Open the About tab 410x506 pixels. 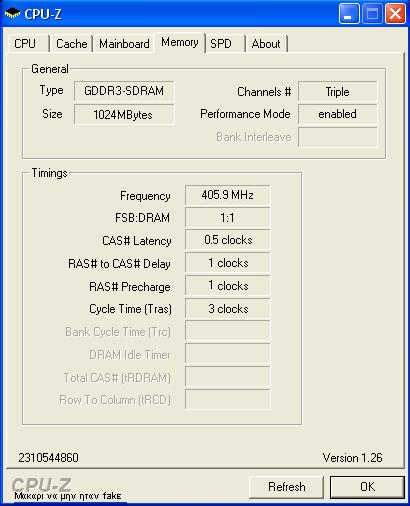(x=266, y=44)
